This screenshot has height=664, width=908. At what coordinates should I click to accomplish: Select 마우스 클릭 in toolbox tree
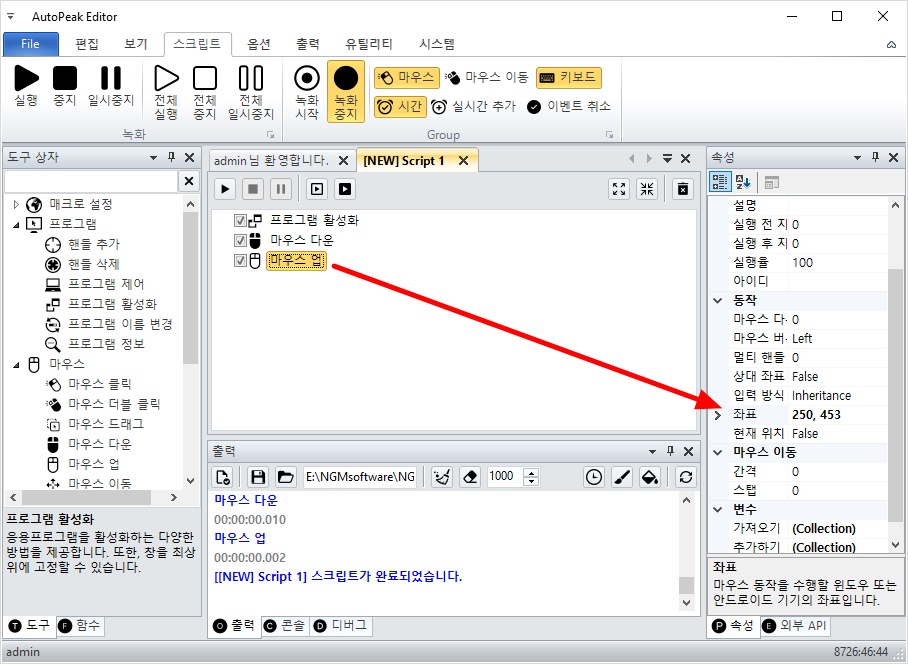100,384
